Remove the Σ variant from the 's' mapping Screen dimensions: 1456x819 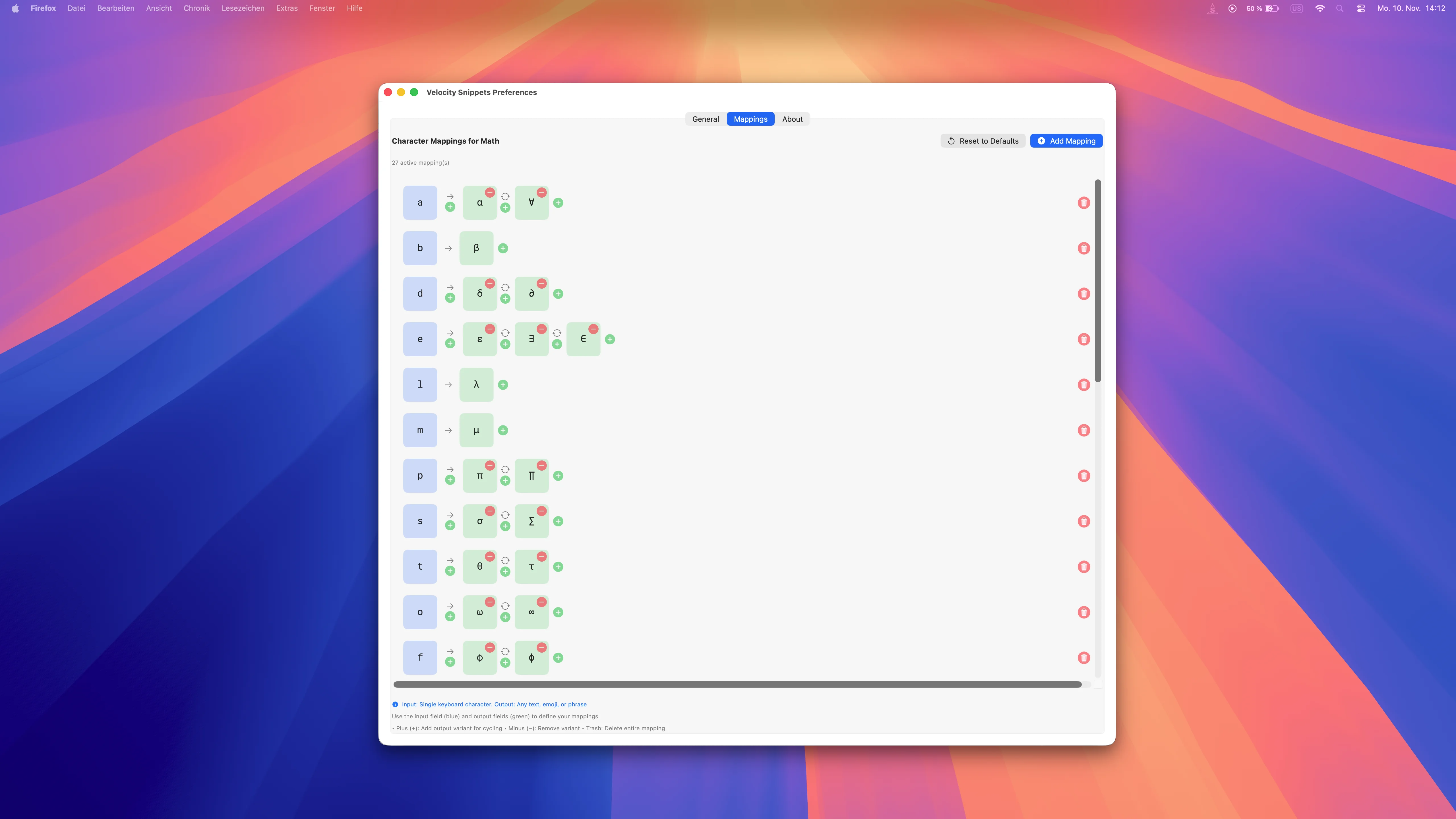[x=541, y=511]
